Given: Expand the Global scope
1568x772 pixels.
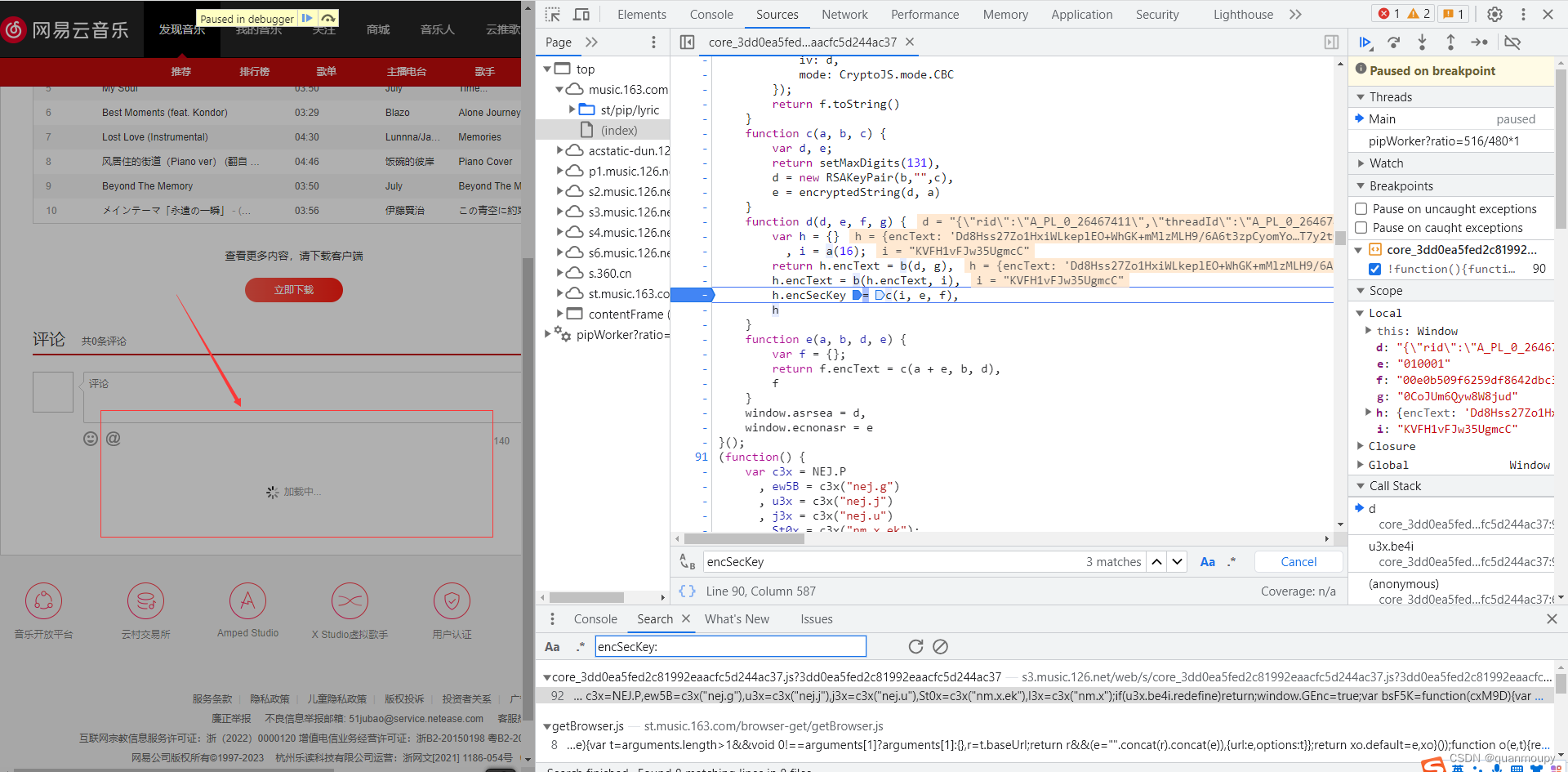Looking at the screenshot, I should pyautogui.click(x=1361, y=465).
